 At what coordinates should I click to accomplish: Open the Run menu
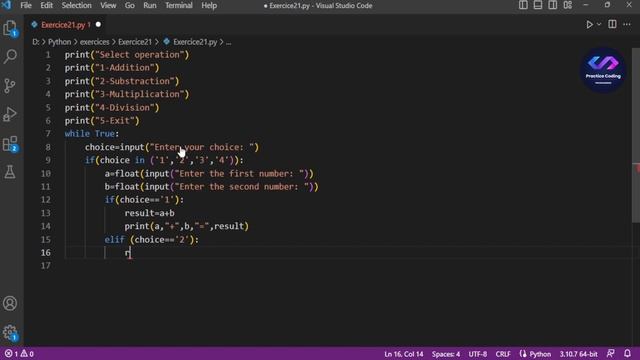tap(150, 6)
